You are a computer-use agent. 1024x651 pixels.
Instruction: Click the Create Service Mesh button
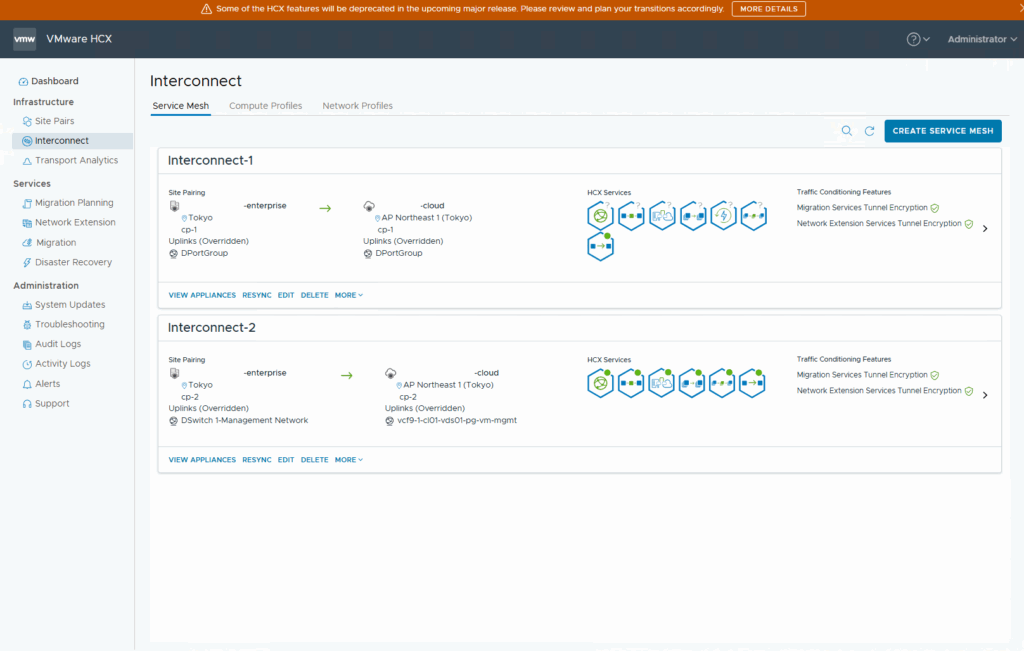(942, 131)
